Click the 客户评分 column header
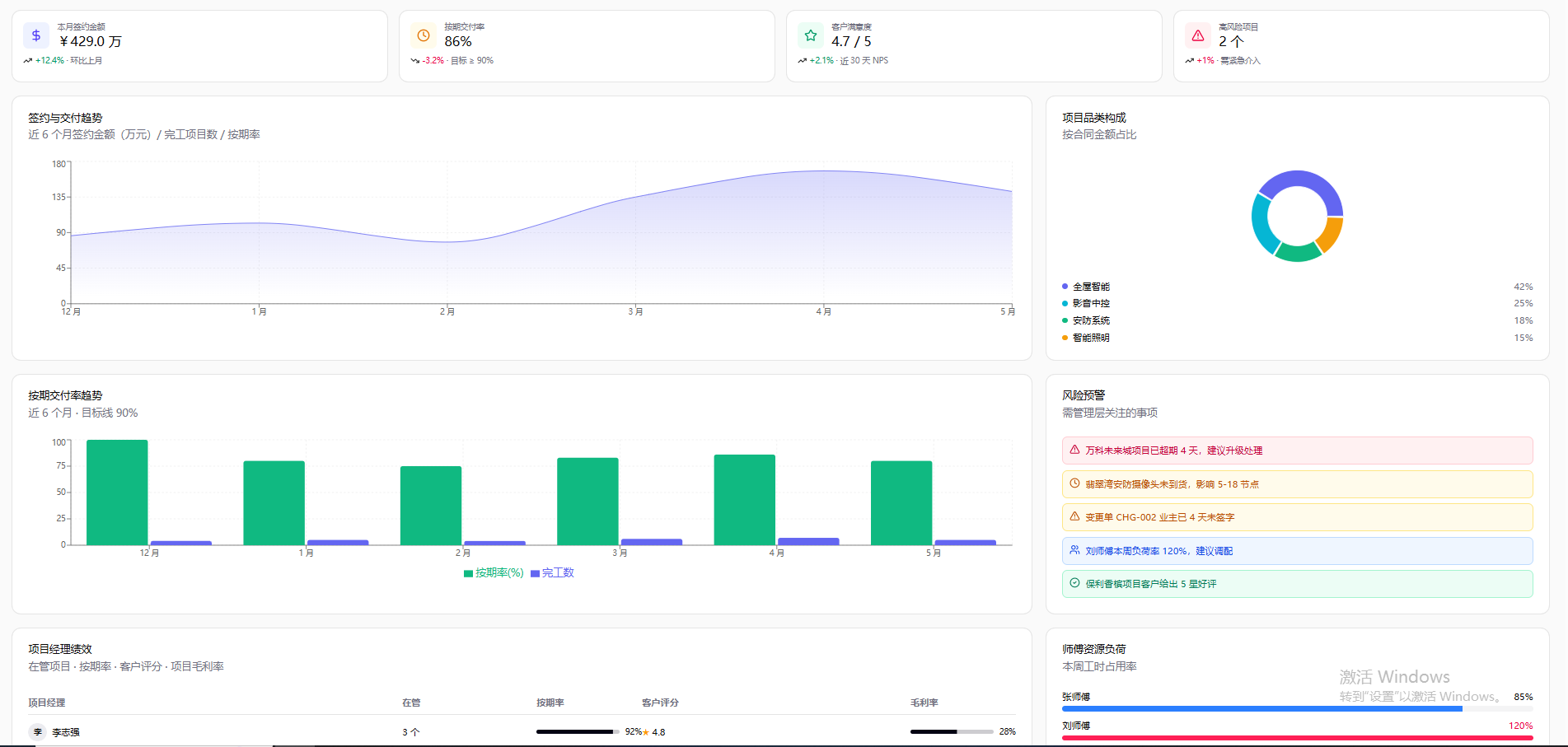The width and height of the screenshot is (1568, 747). pyautogui.click(x=660, y=703)
